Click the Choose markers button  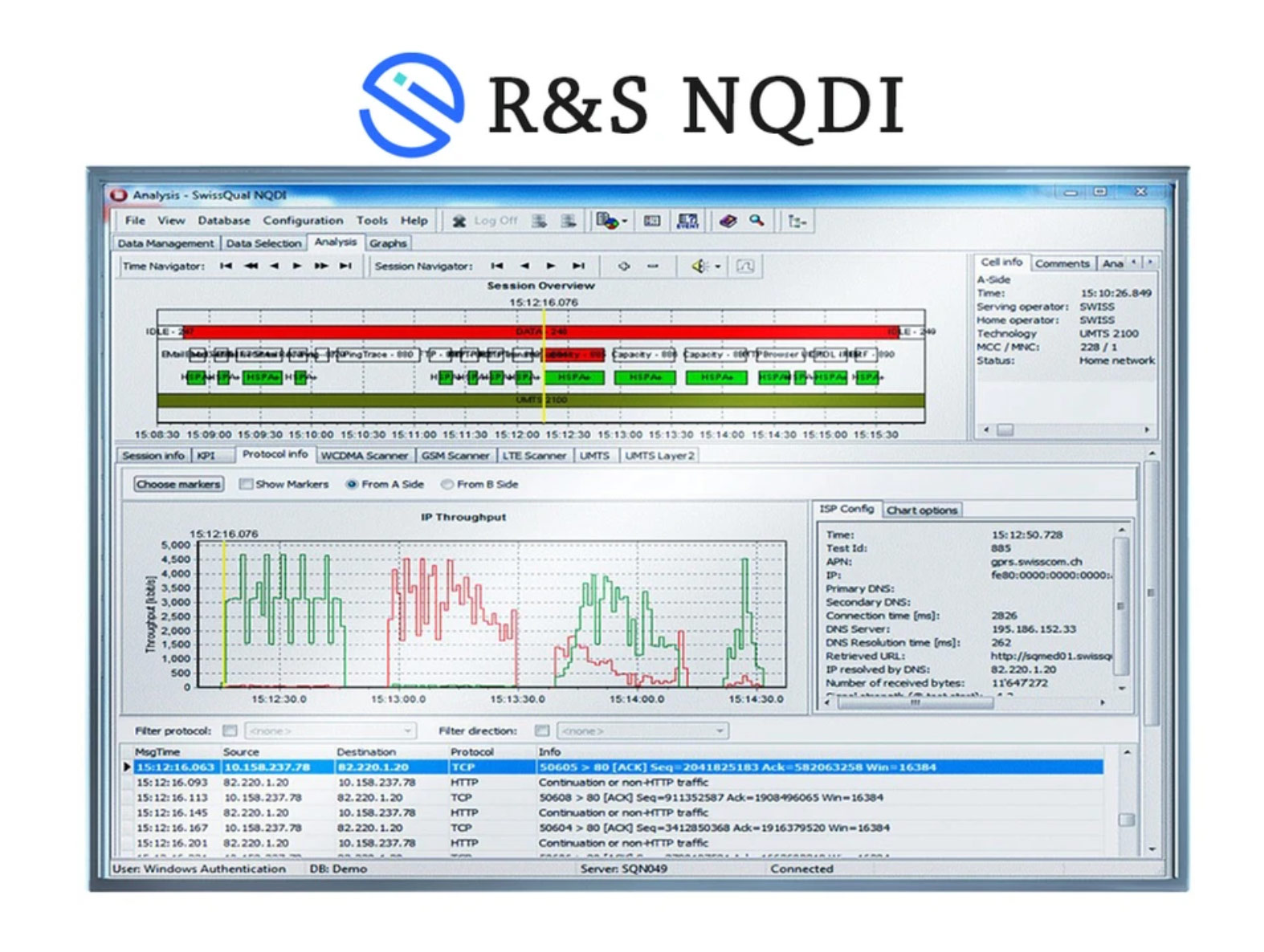click(178, 484)
